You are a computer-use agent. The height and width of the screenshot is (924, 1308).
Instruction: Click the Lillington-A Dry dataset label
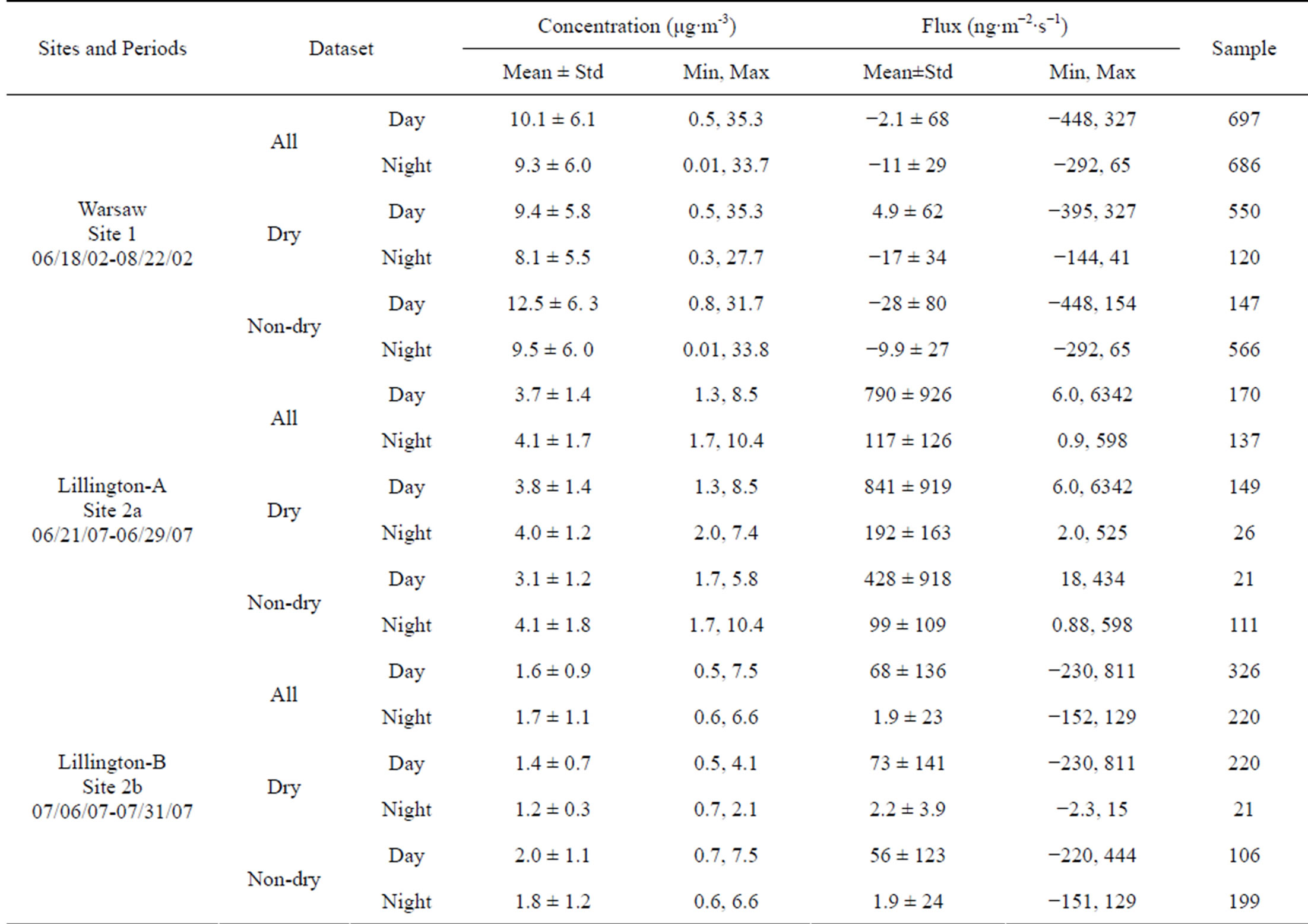(x=284, y=510)
